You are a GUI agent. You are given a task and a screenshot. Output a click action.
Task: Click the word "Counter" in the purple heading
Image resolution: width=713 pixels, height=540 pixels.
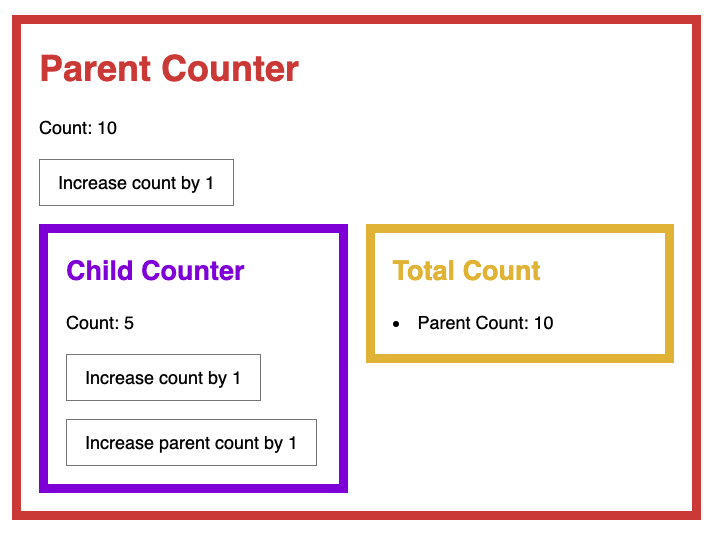(x=193, y=271)
